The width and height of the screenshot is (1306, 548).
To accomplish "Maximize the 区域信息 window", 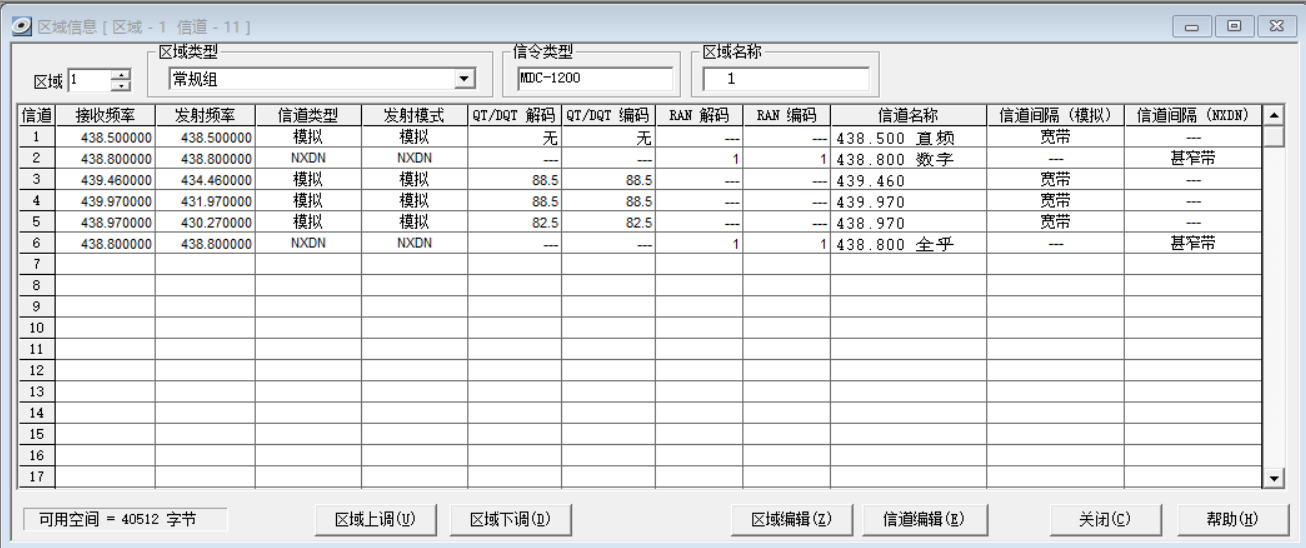I will 1236,26.
